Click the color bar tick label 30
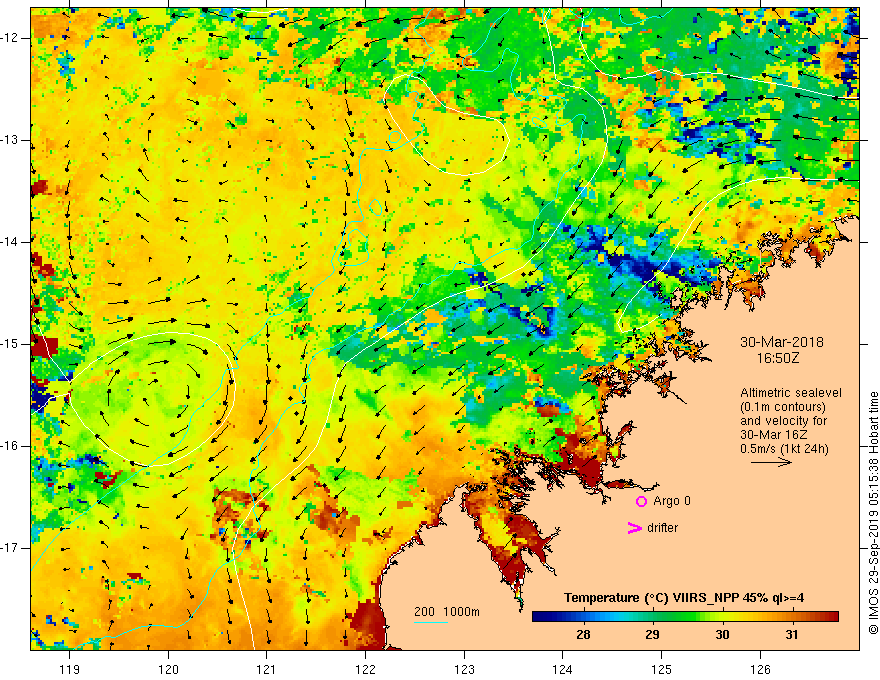880x680 pixels. pos(722,635)
